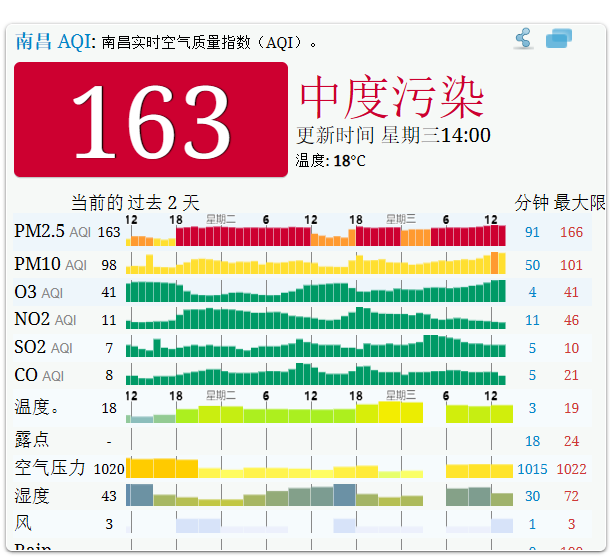Image resolution: width=610 pixels, height=559 pixels.
Task: Click pressure max value 1022
Action: click(571, 469)
